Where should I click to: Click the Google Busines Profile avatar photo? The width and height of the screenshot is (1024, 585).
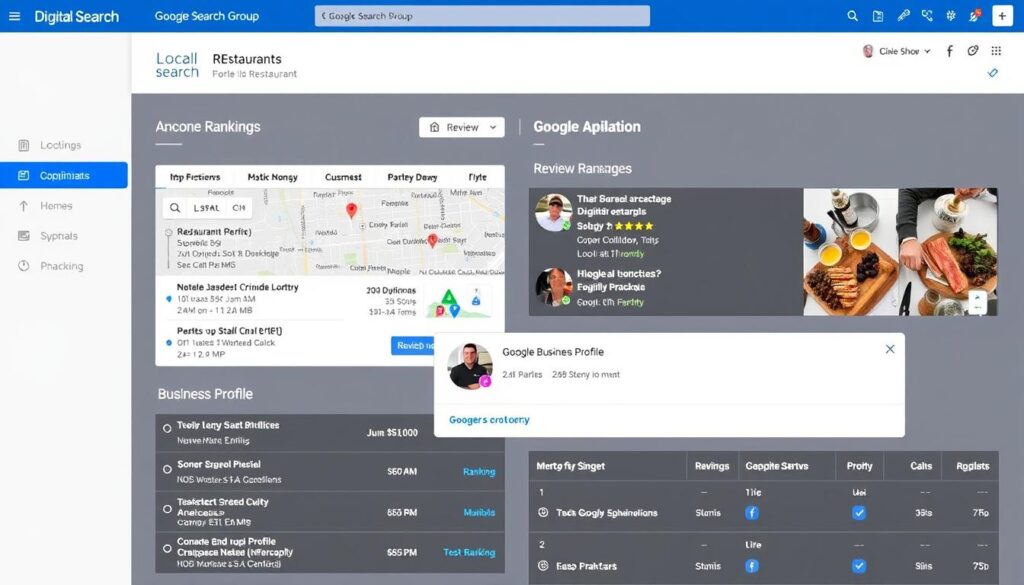470,366
